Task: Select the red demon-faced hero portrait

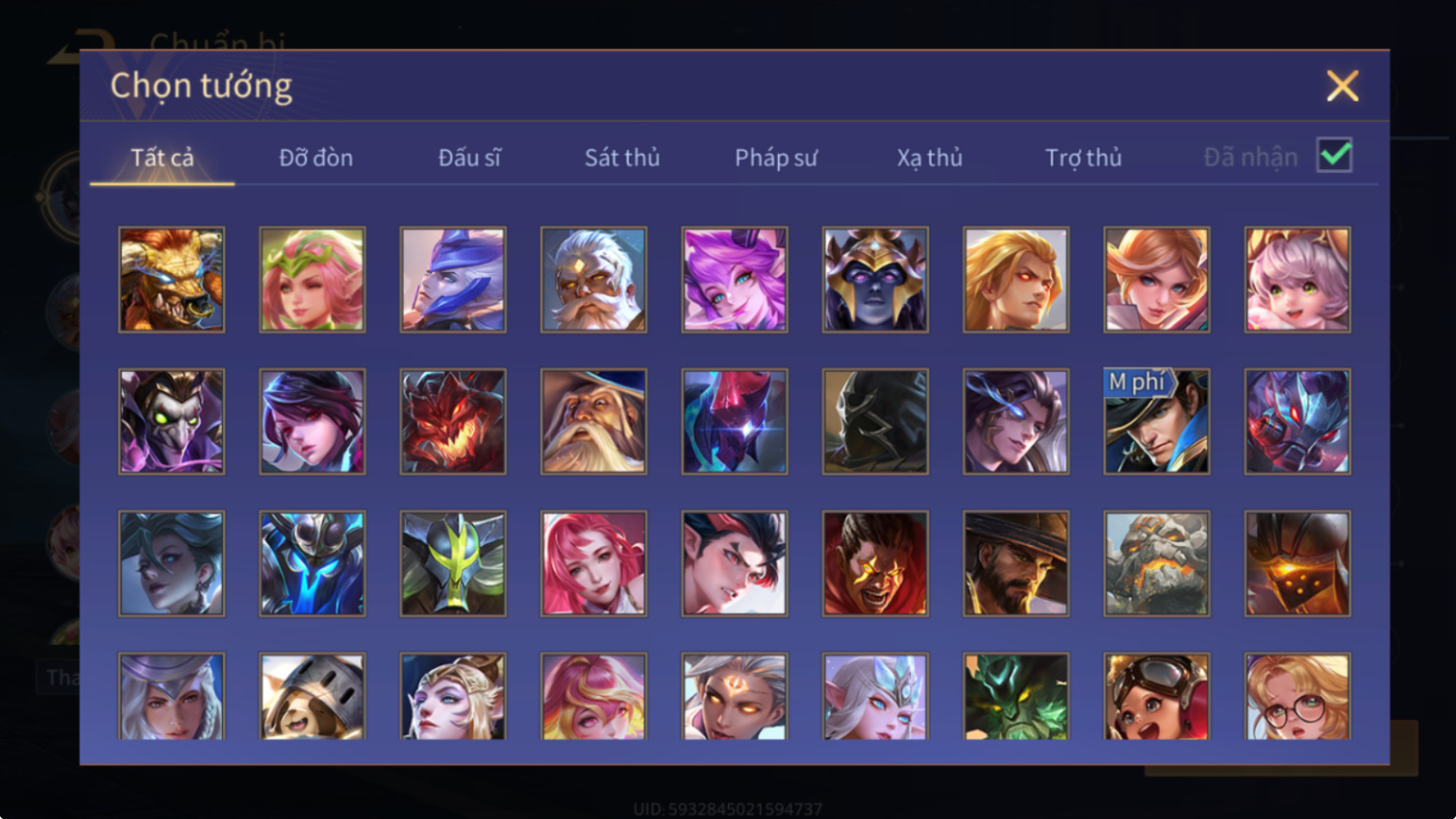Action: tap(453, 421)
